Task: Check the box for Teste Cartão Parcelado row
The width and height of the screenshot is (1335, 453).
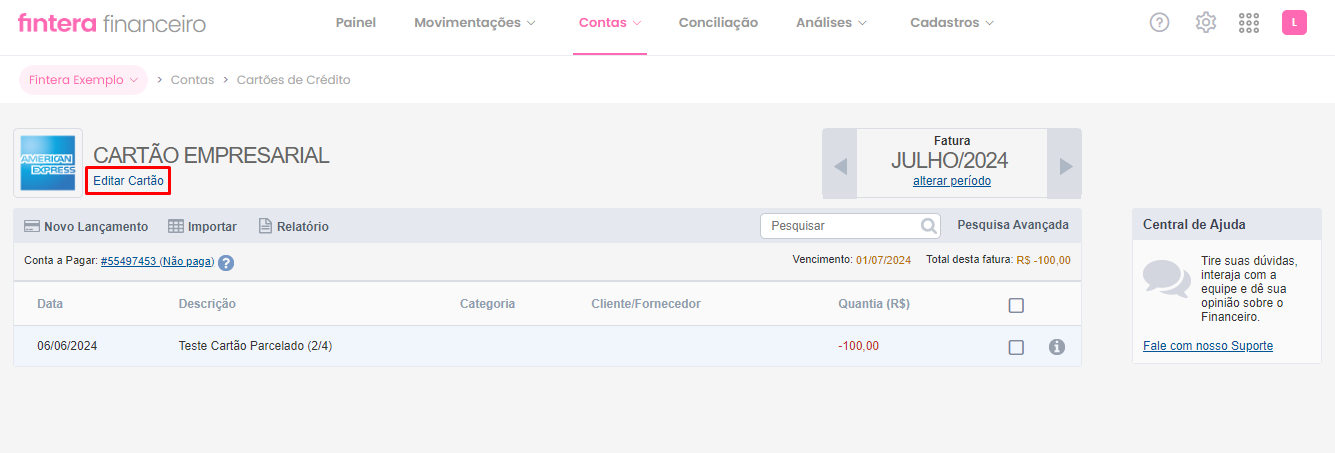Action: pos(1016,347)
